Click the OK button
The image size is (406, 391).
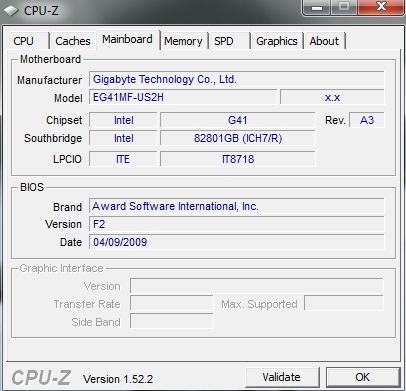coord(363,377)
